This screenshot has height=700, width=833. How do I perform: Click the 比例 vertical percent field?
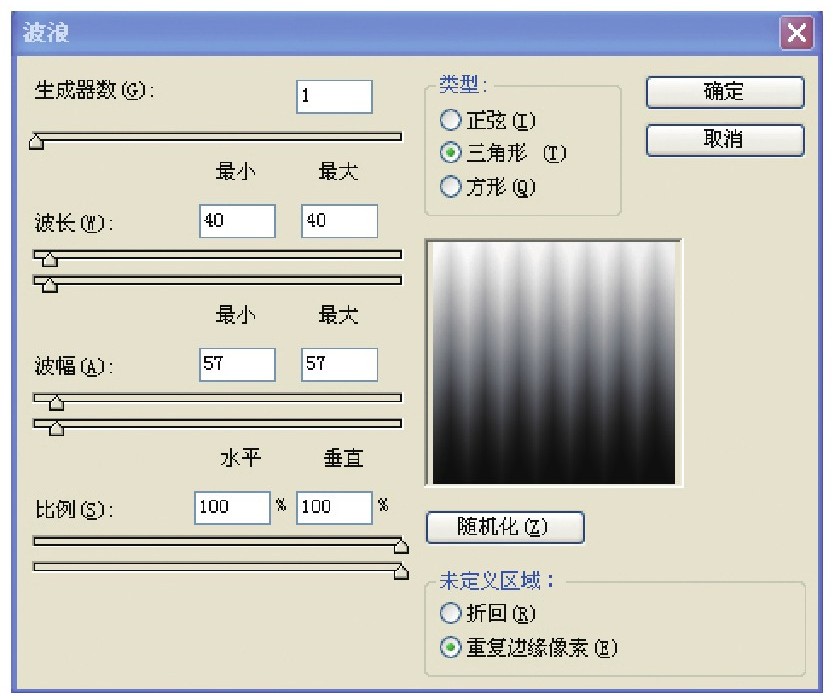334,508
